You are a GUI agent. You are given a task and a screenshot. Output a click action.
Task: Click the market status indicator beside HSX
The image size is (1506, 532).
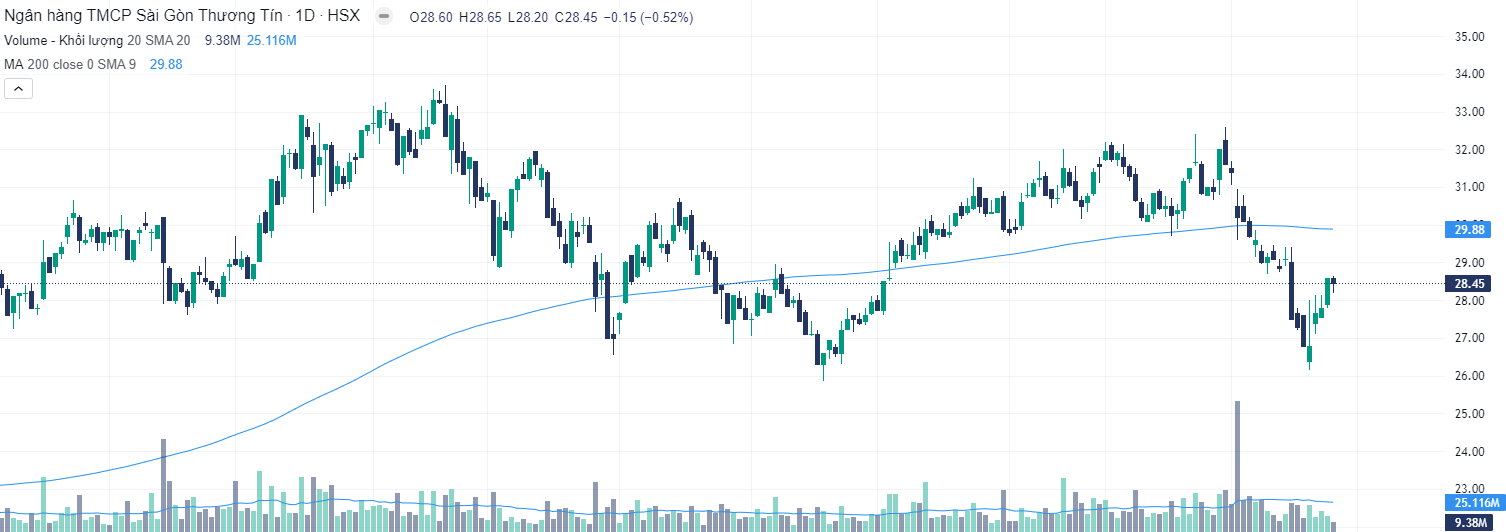coord(383,18)
